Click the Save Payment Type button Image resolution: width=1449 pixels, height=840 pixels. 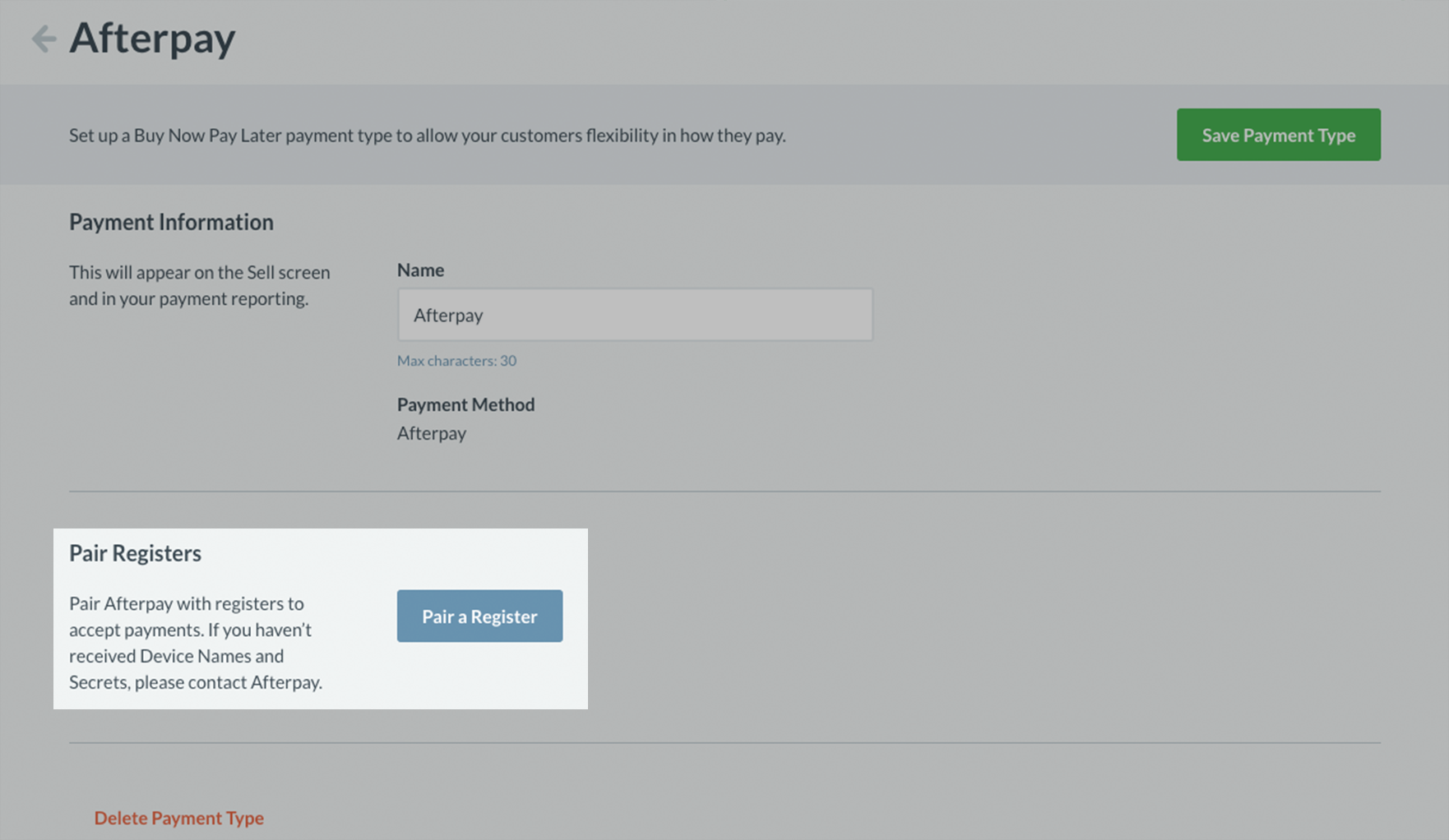(x=1278, y=135)
